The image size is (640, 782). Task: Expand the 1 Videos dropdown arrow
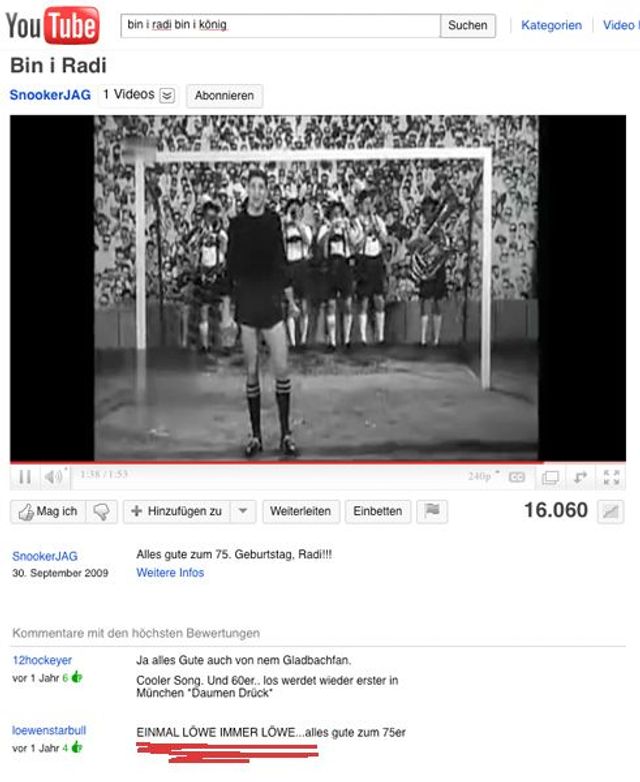point(167,95)
